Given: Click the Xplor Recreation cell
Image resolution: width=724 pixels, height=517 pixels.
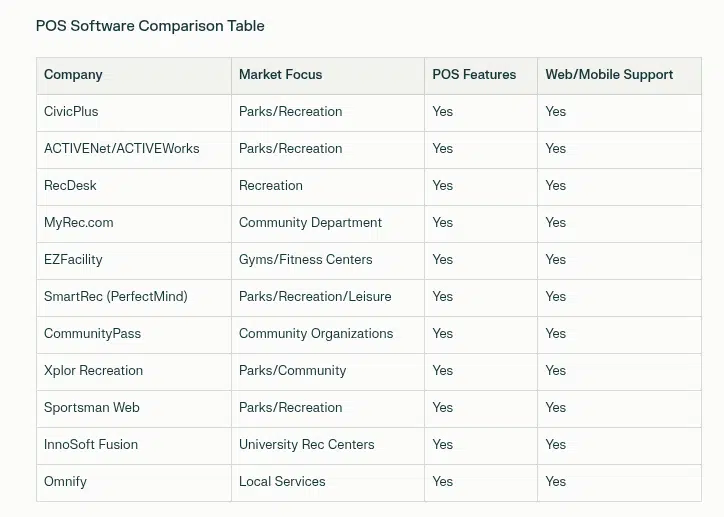Looking at the screenshot, I should (93, 371).
